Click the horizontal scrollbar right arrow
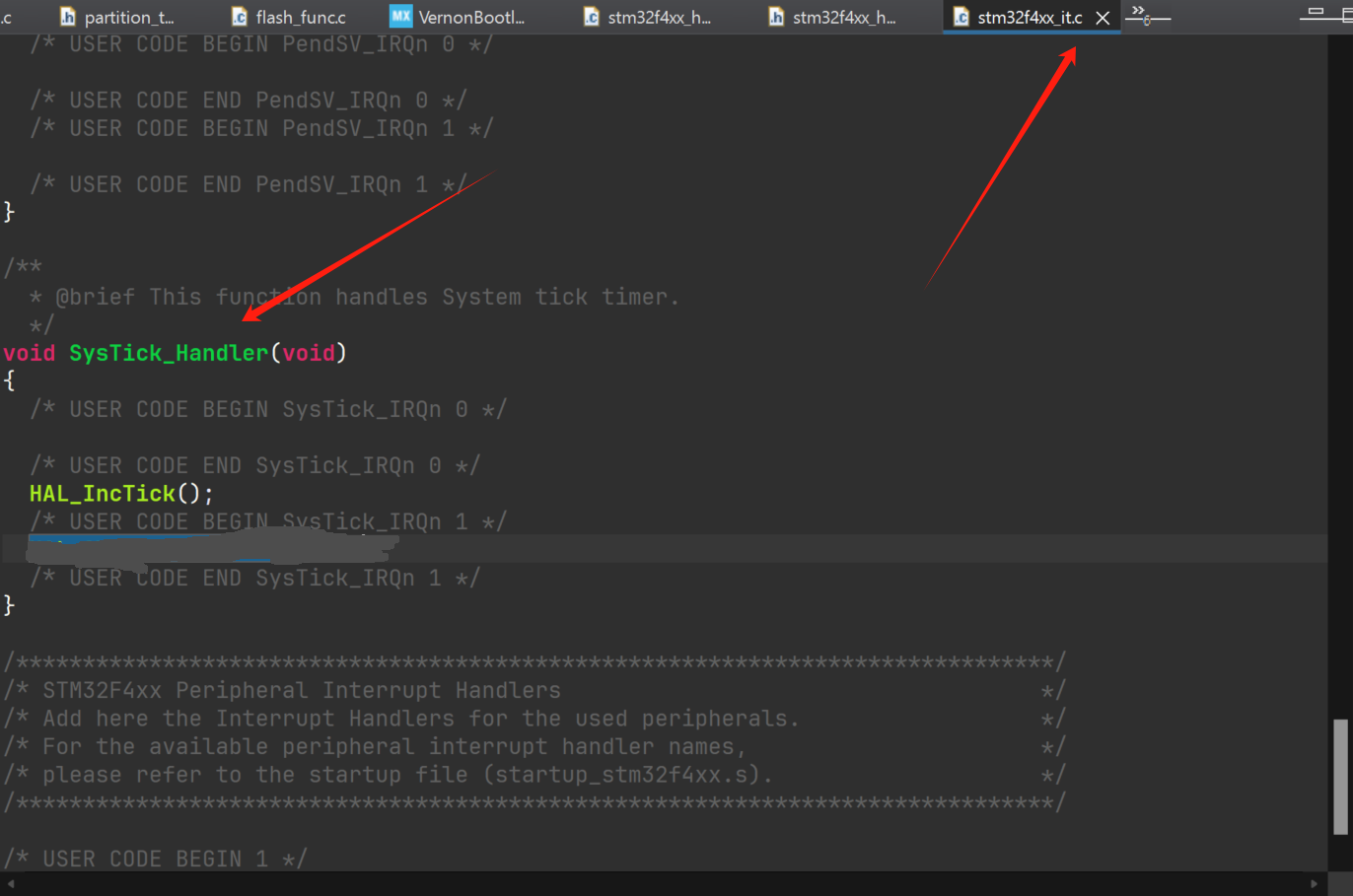The height and width of the screenshot is (896, 1353). (x=1315, y=883)
